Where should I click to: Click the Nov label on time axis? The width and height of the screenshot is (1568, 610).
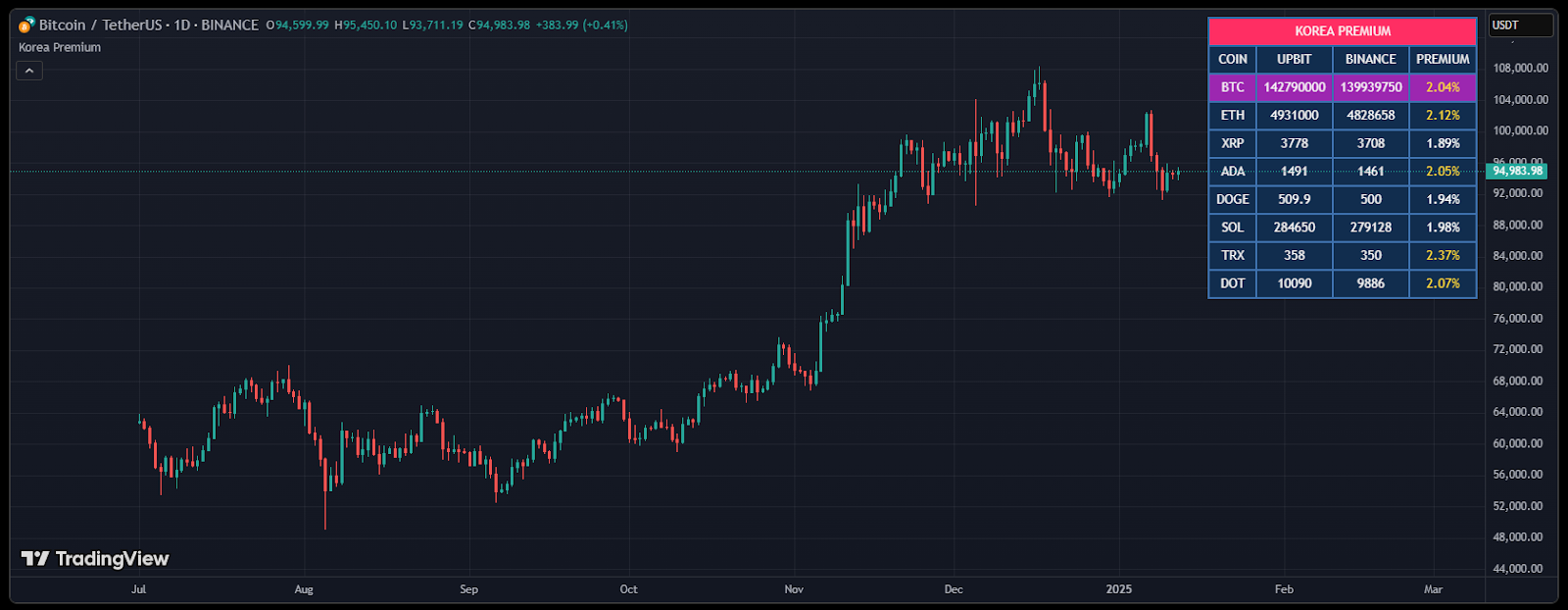pos(794,589)
